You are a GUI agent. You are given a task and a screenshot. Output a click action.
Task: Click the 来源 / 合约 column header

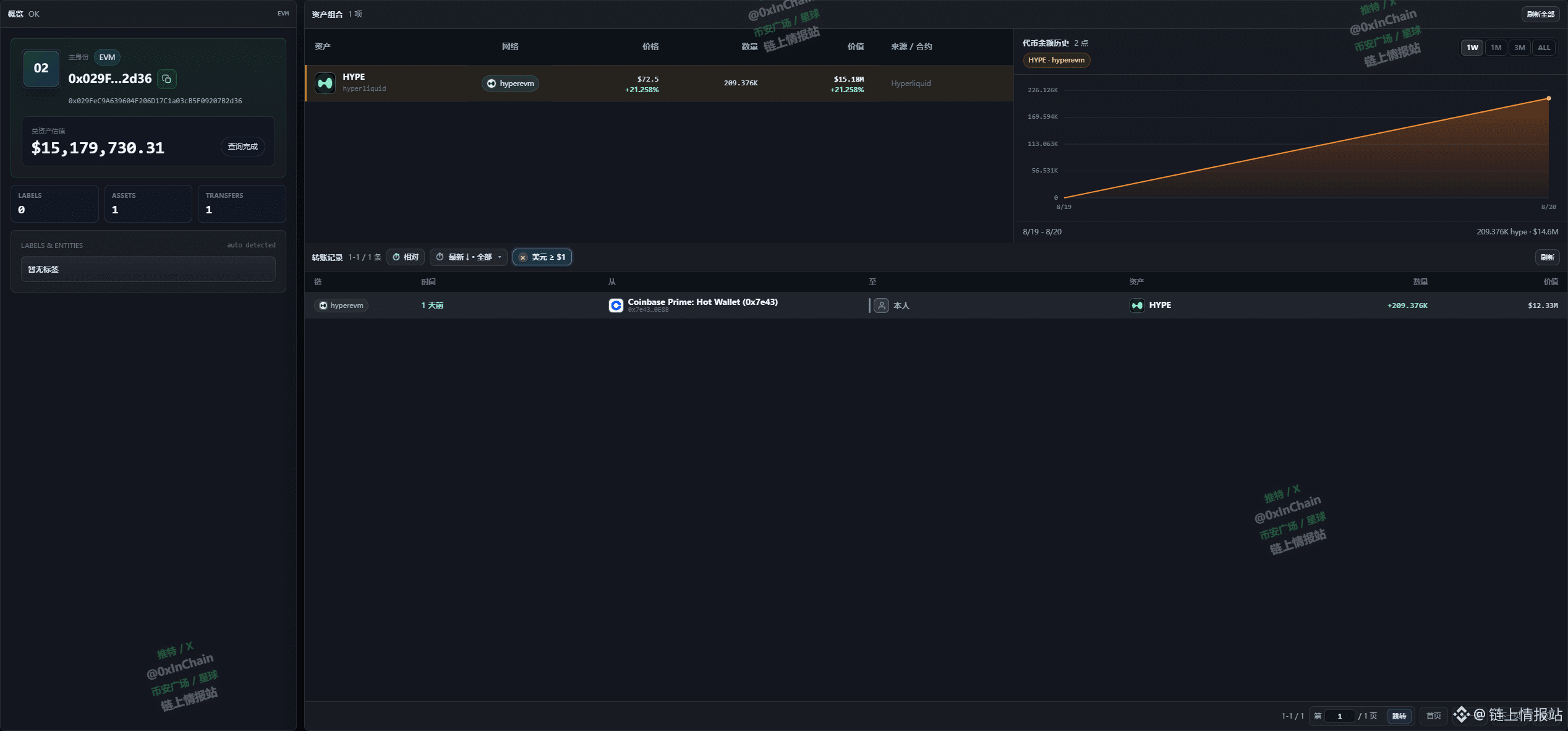pyautogui.click(x=911, y=46)
